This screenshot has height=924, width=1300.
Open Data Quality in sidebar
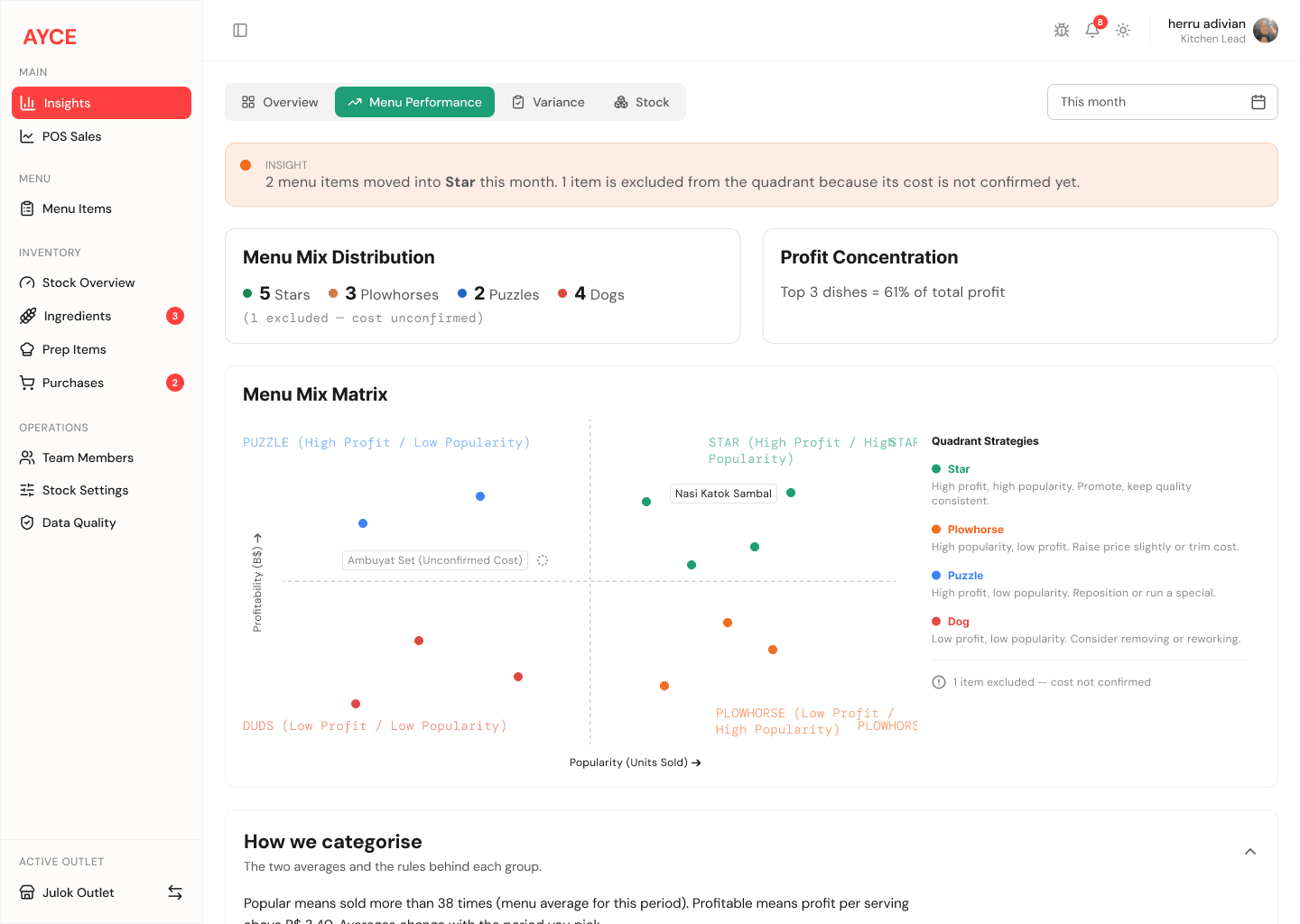[101, 522]
